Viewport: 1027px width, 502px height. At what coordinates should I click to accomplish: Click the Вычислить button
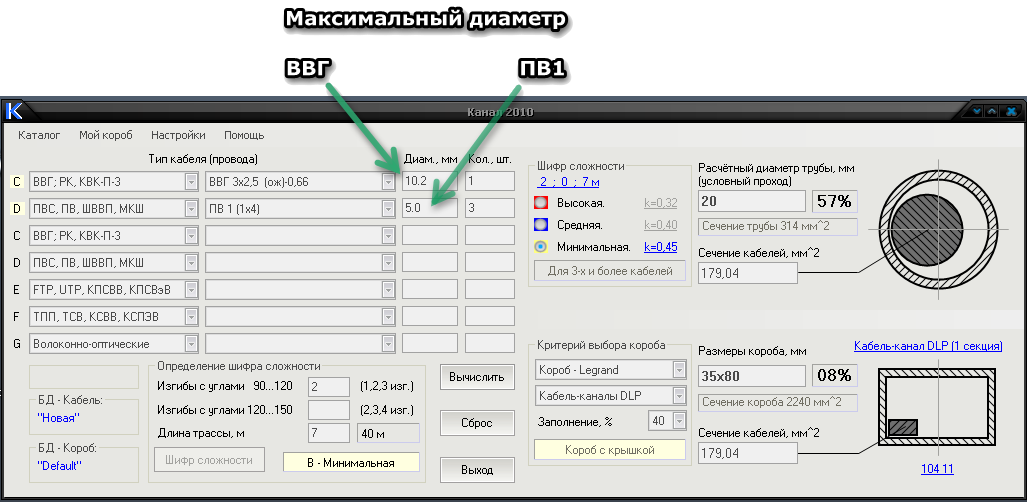tap(477, 377)
